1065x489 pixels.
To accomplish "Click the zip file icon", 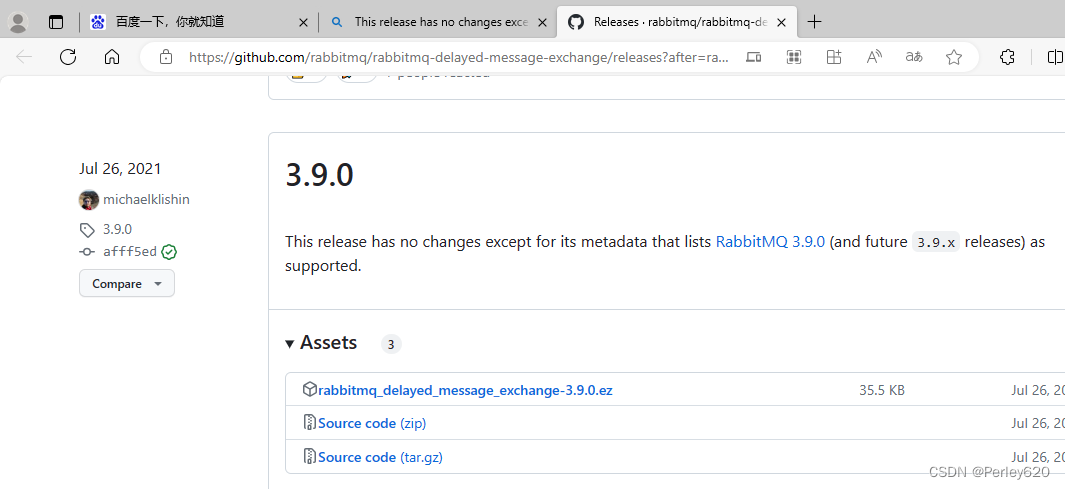I will 310,422.
